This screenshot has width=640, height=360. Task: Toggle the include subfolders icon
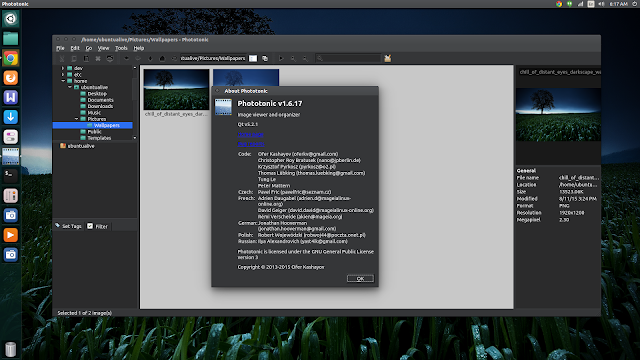(265, 58)
